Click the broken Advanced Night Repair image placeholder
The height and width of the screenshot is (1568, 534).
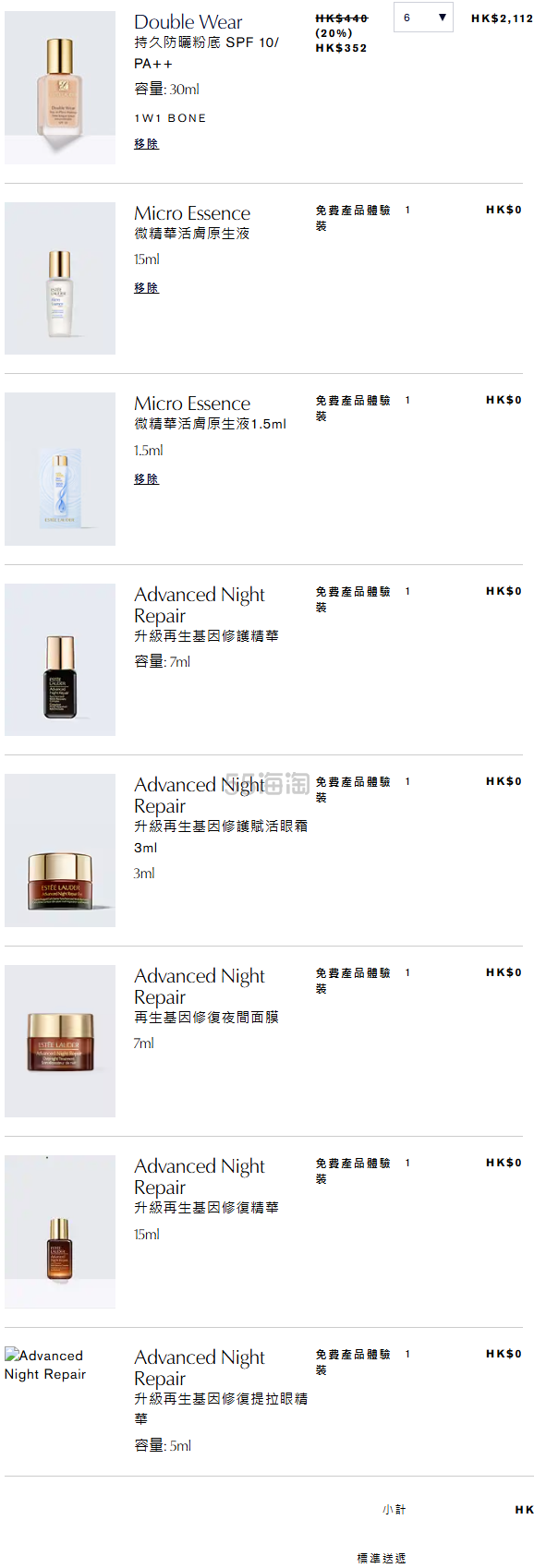(x=45, y=1365)
